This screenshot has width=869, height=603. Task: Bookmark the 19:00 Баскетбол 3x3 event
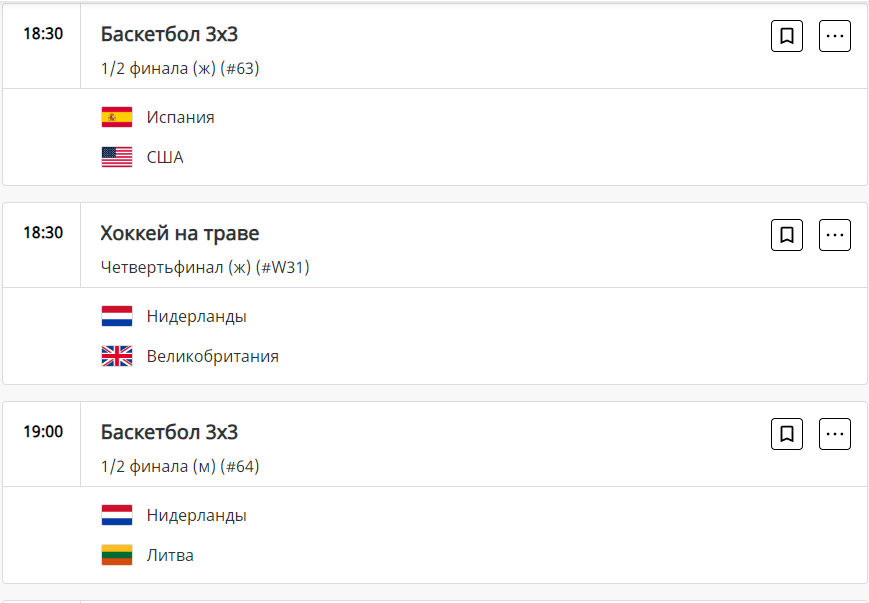pos(787,434)
